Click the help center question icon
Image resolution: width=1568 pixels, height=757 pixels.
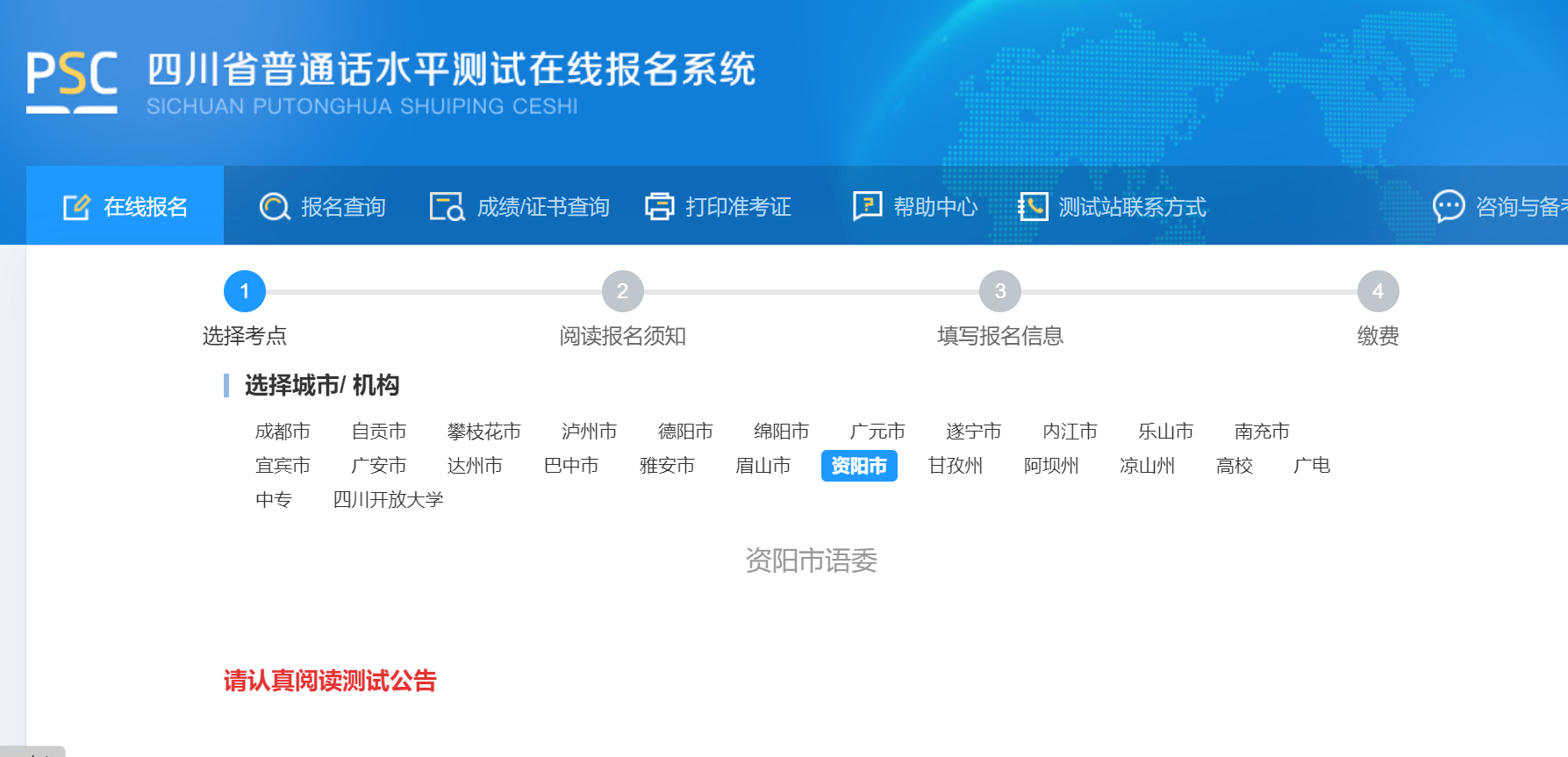click(867, 206)
